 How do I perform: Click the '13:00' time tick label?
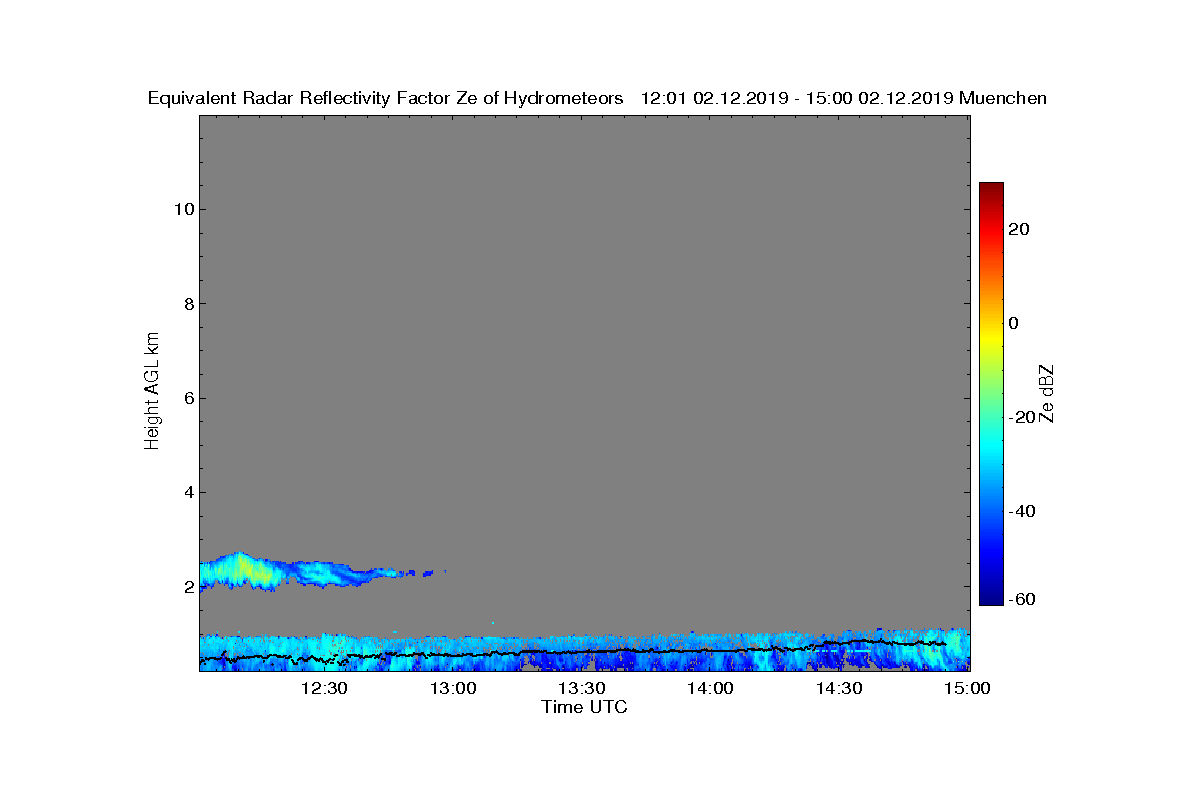point(452,688)
